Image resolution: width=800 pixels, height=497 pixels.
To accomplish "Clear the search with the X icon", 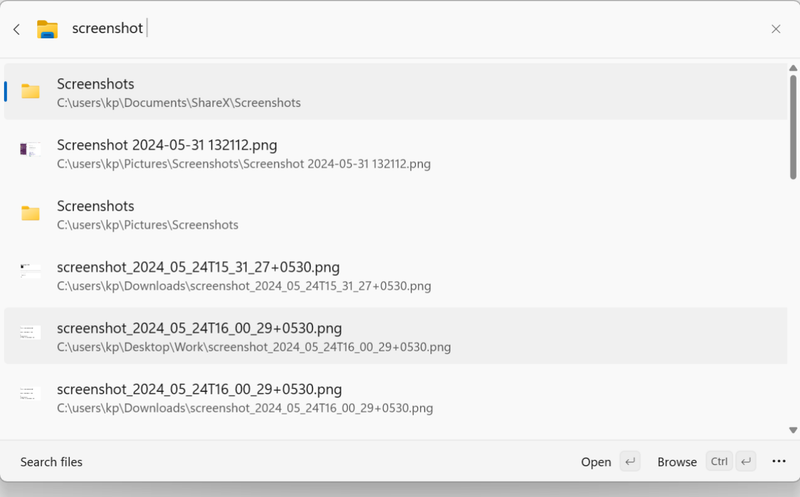I will [776, 30].
